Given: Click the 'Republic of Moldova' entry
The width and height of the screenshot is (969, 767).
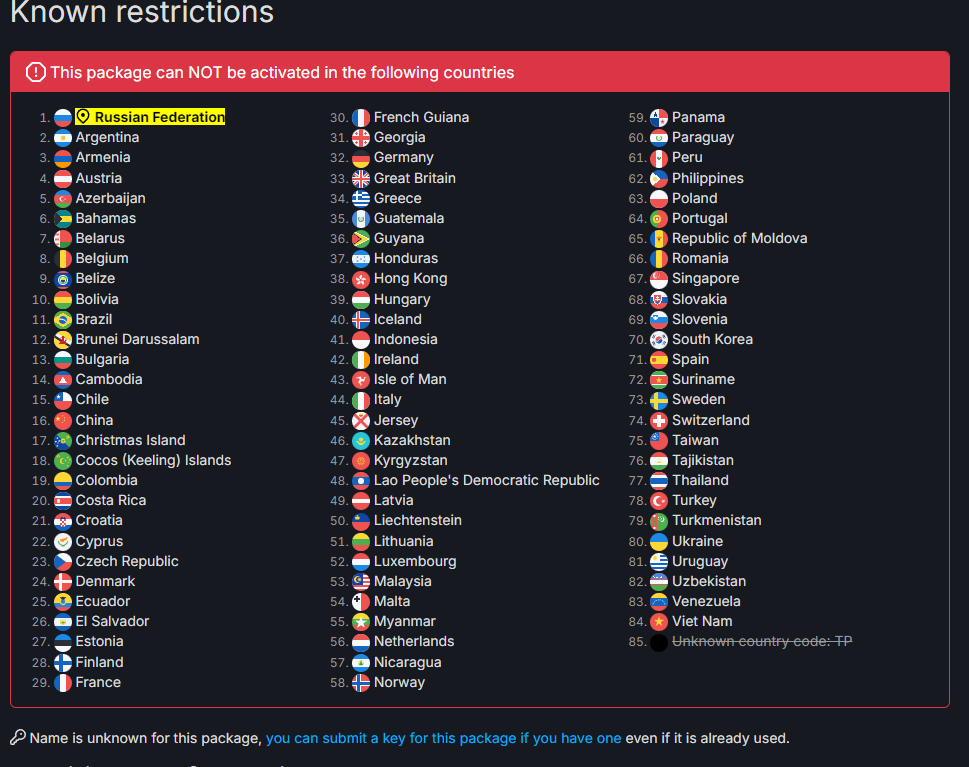Looking at the screenshot, I should tap(739, 238).
